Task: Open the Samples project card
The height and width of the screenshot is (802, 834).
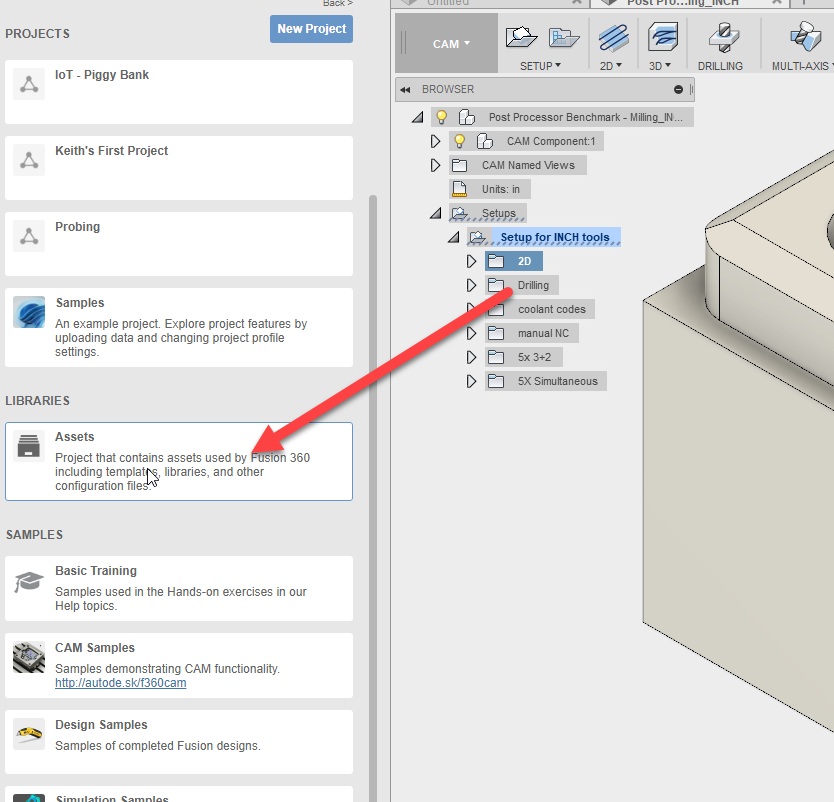Action: [x=179, y=328]
